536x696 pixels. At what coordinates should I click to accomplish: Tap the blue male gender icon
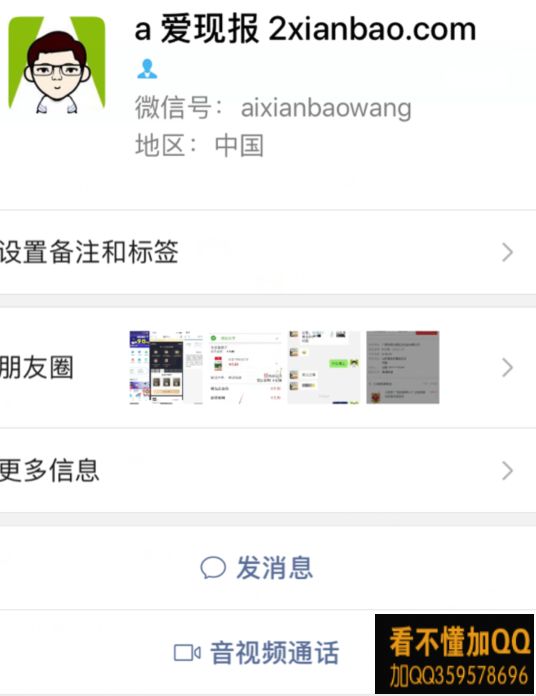tap(147, 69)
